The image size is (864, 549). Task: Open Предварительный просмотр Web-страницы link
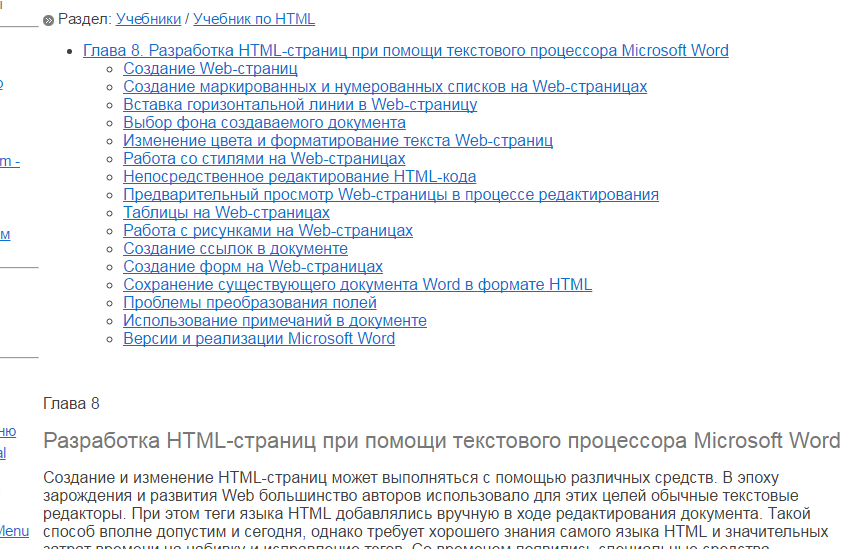[x=391, y=195]
